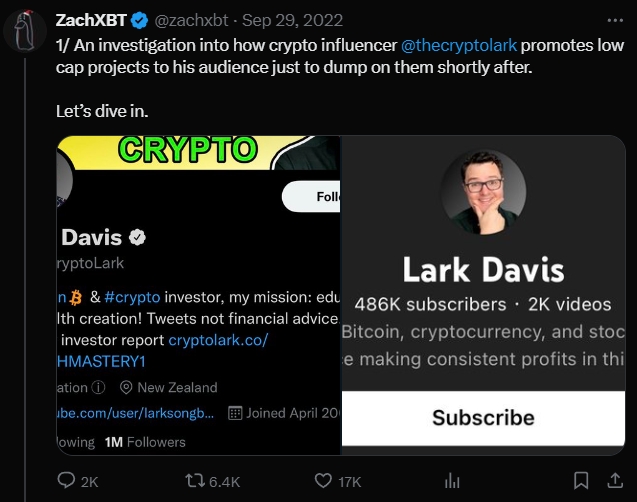637x502 pixels.
Task: Bookmark this tweet
Action: click(x=581, y=480)
